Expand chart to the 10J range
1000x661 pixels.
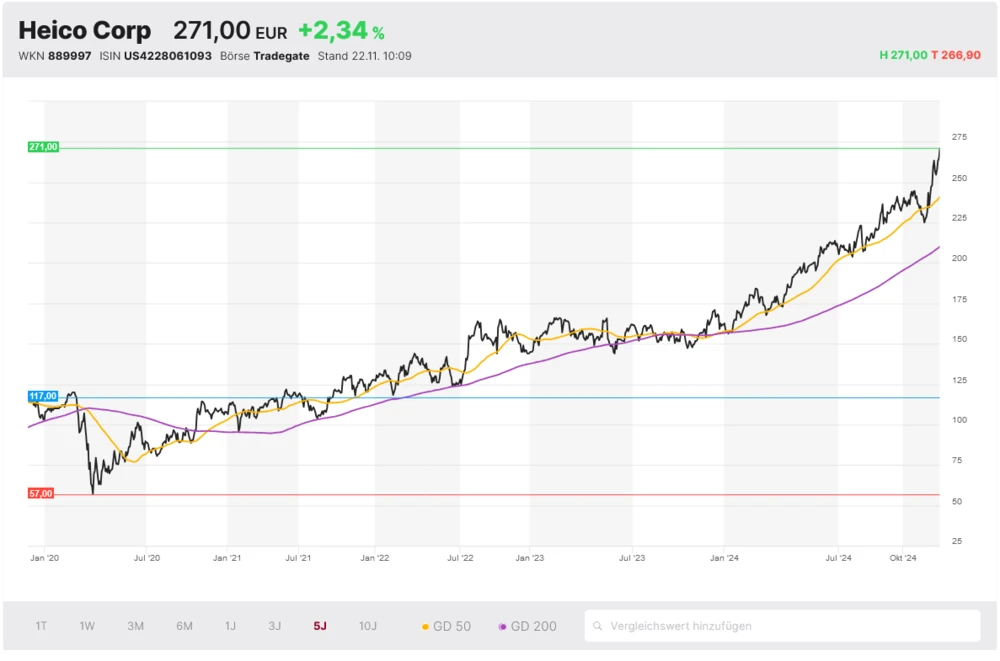click(x=368, y=627)
